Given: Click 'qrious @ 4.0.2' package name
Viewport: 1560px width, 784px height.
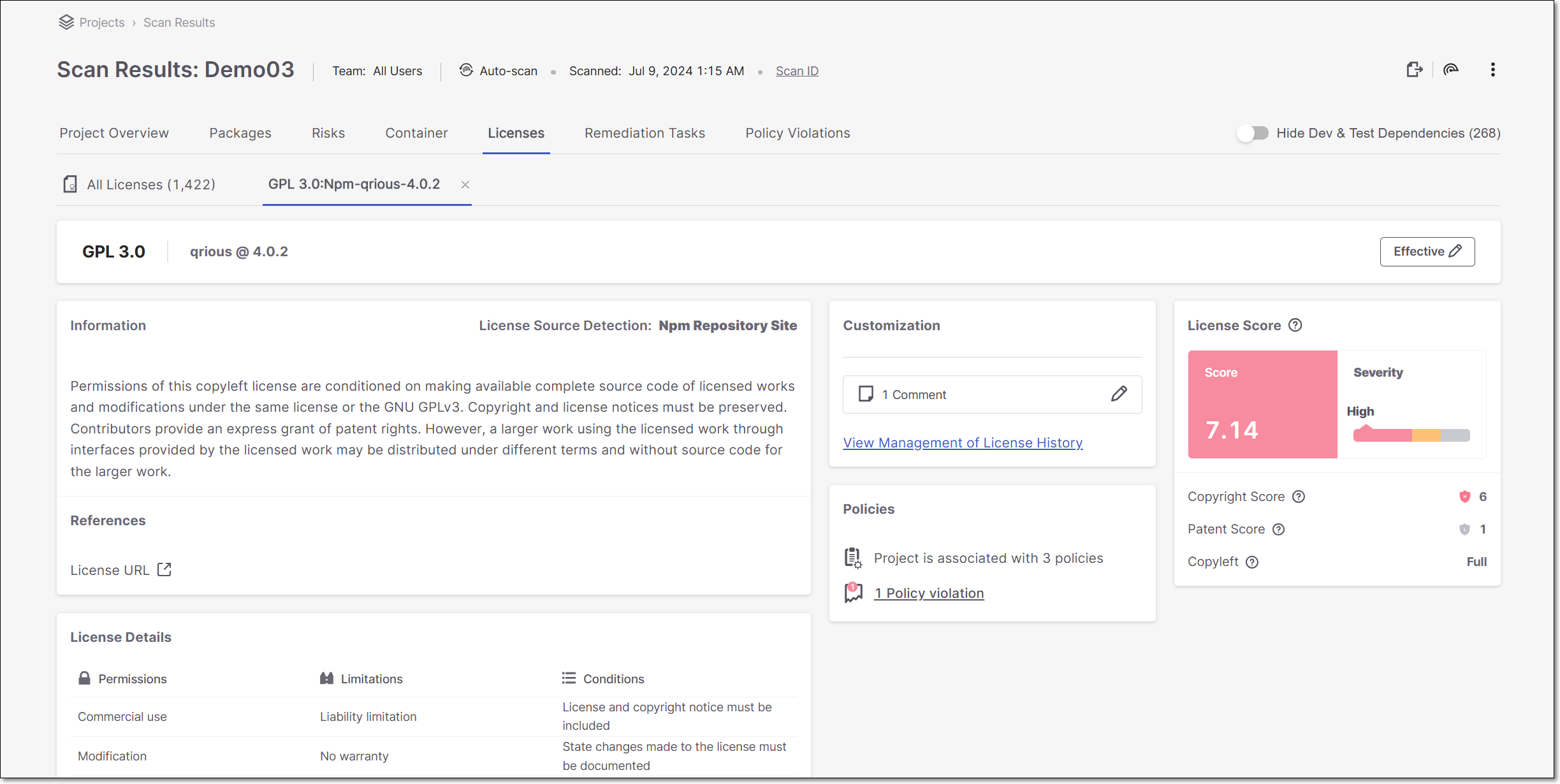Looking at the screenshot, I should tap(239, 252).
